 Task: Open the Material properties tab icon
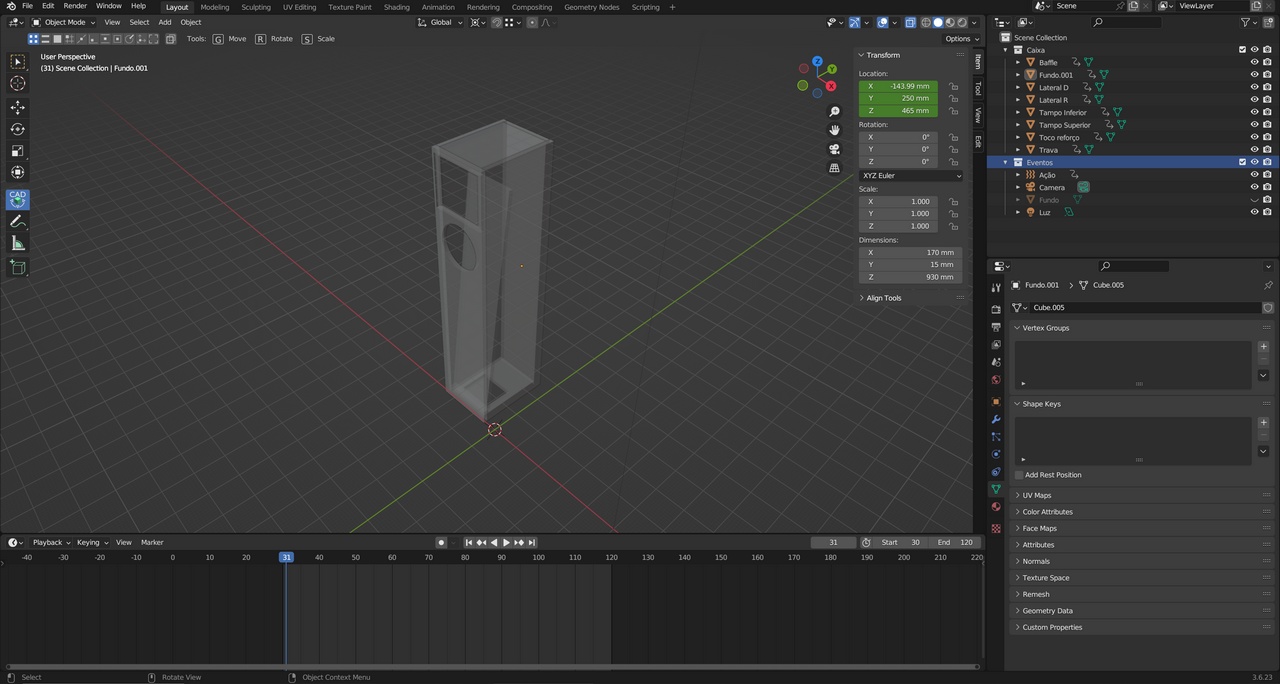click(995, 506)
